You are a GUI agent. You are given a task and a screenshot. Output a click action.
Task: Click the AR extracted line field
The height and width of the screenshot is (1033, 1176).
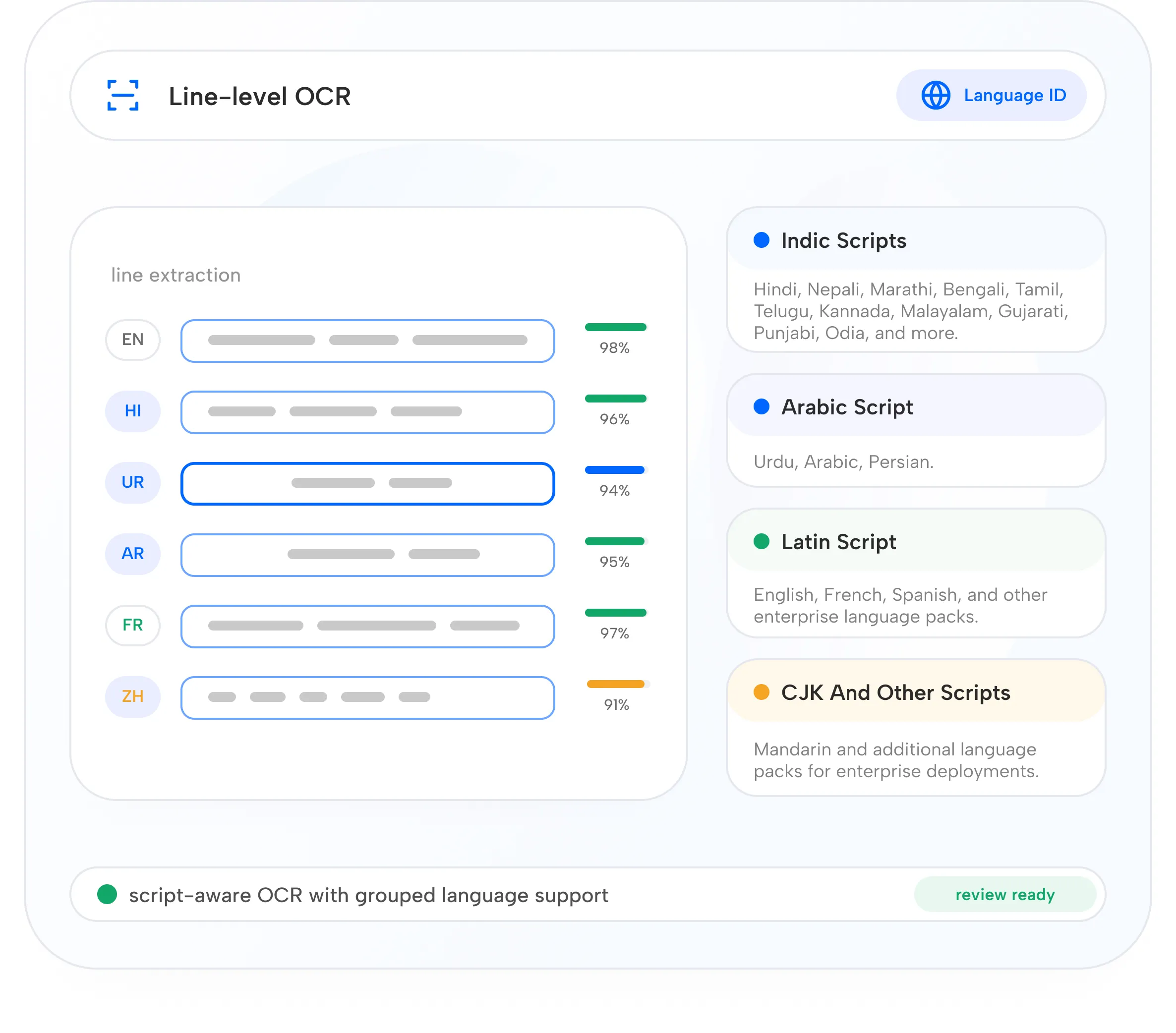pos(368,555)
